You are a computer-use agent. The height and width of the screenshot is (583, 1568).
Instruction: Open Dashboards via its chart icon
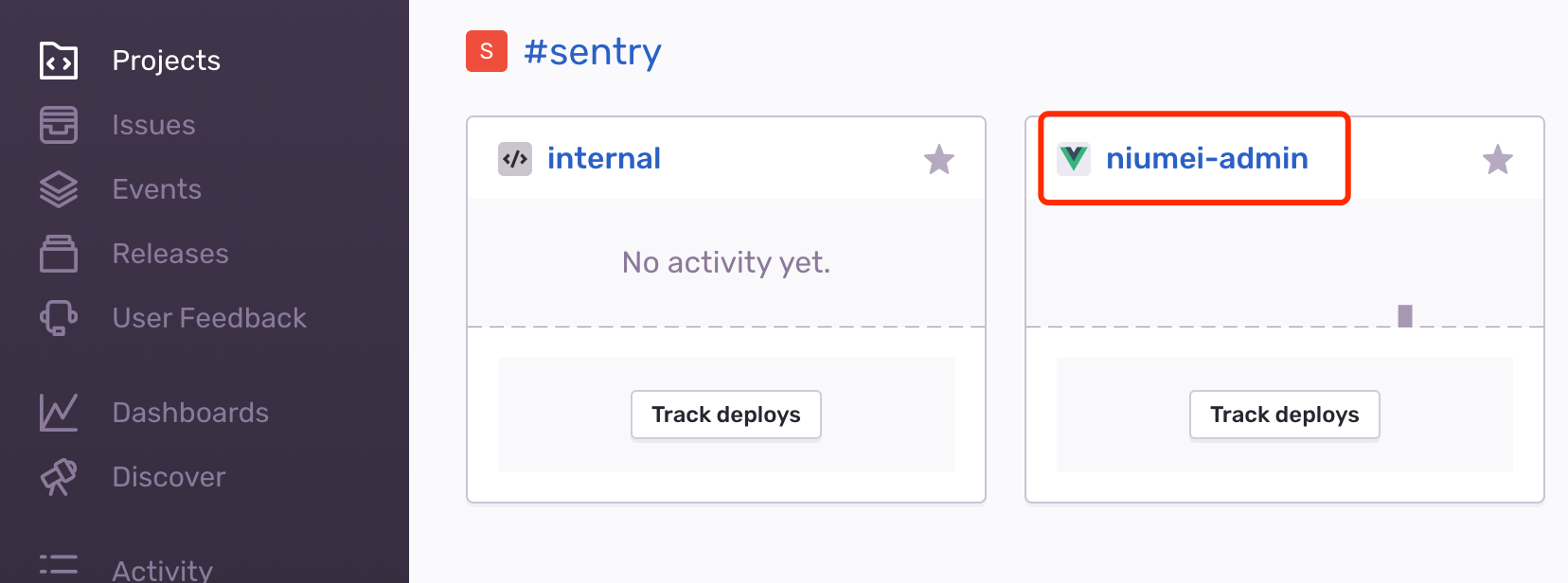pos(58,412)
